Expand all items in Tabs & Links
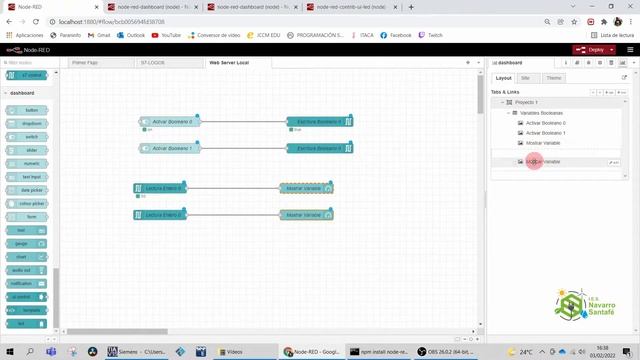The height and width of the screenshot is (360, 640). [x=600, y=93]
